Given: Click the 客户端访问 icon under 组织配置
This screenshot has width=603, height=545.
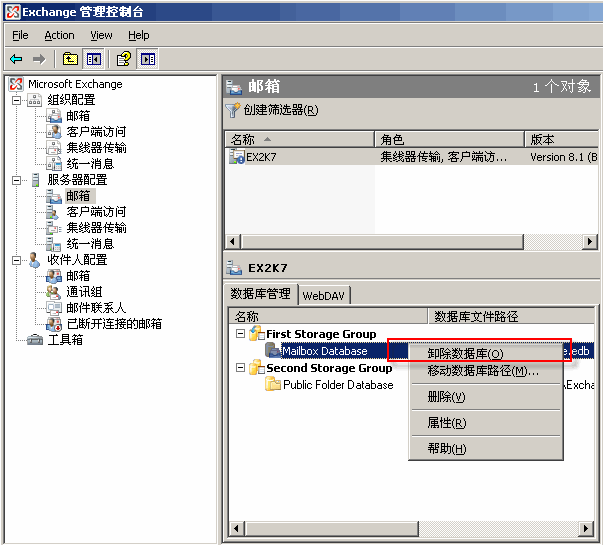Looking at the screenshot, I should pos(54,132).
